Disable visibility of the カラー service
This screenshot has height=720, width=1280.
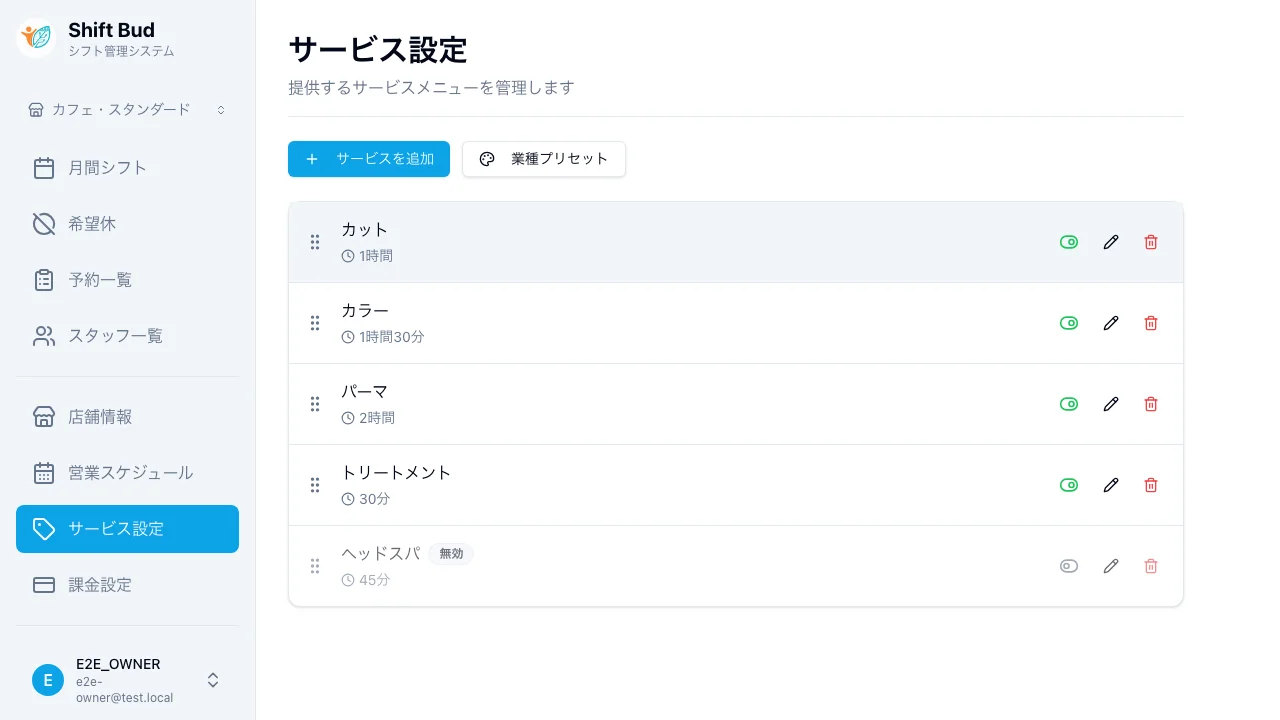coord(1069,323)
